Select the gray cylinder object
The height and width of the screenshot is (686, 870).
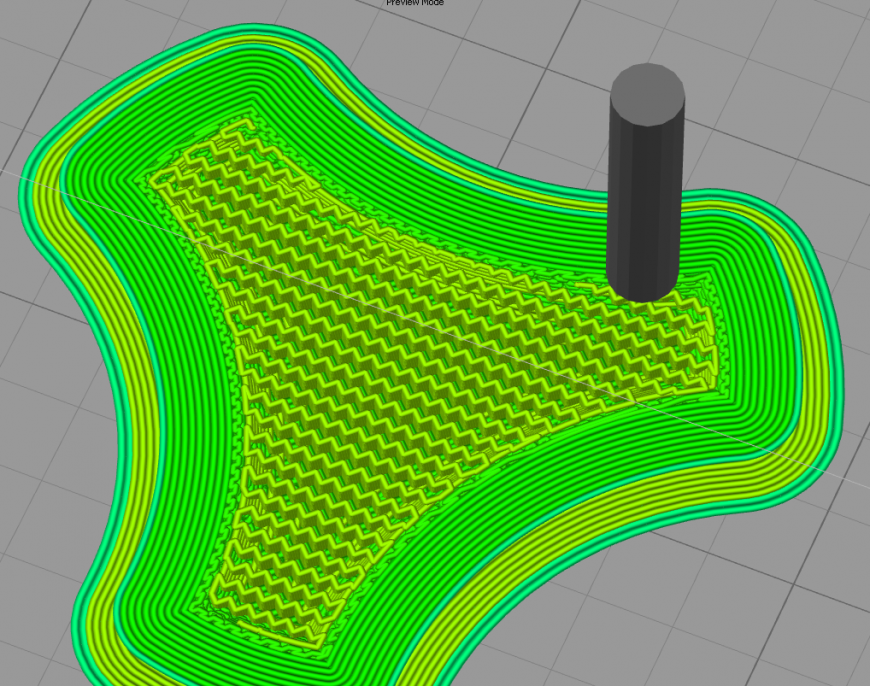coord(646,180)
